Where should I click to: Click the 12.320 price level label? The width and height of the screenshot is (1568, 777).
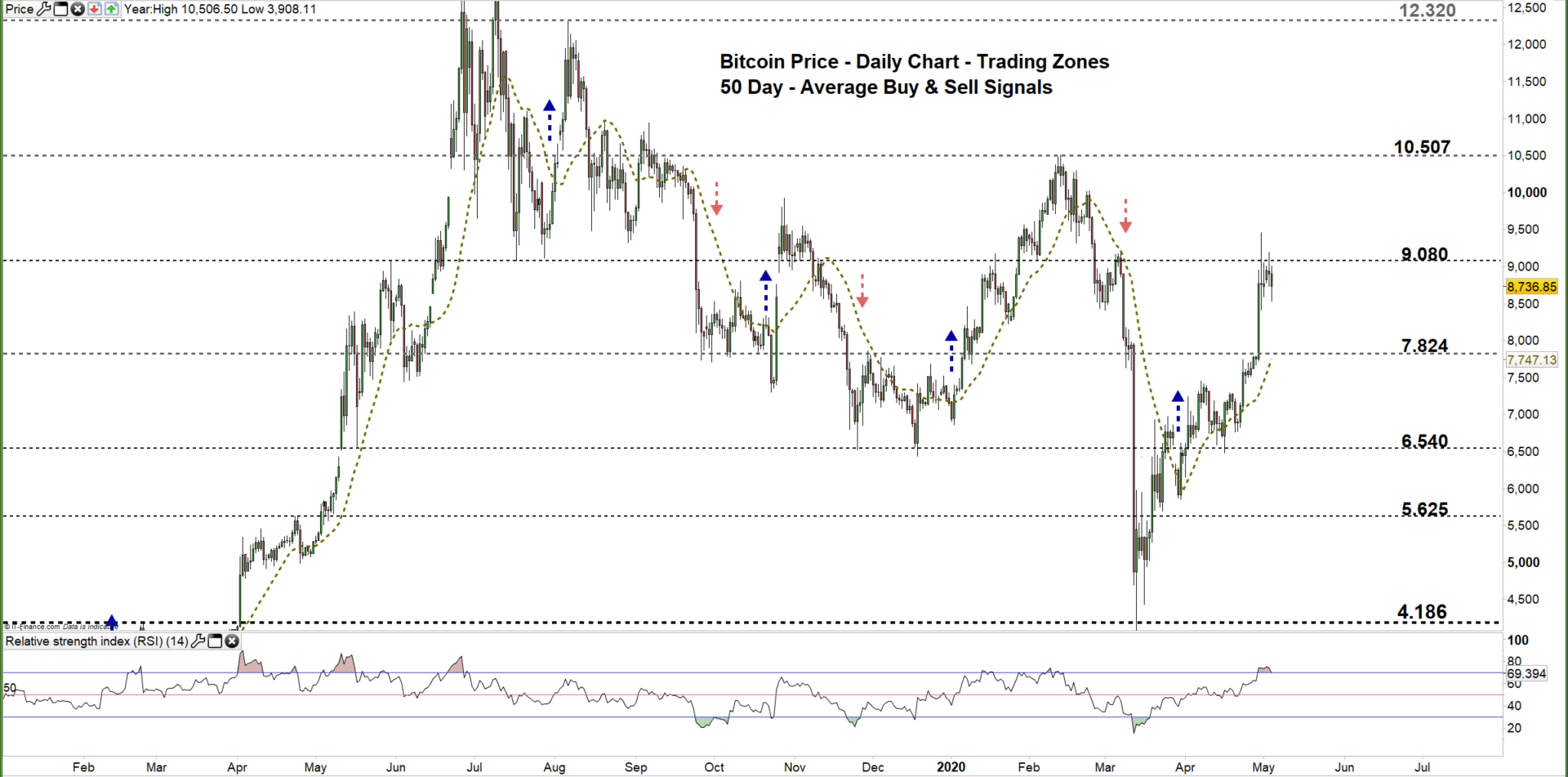tap(1428, 11)
